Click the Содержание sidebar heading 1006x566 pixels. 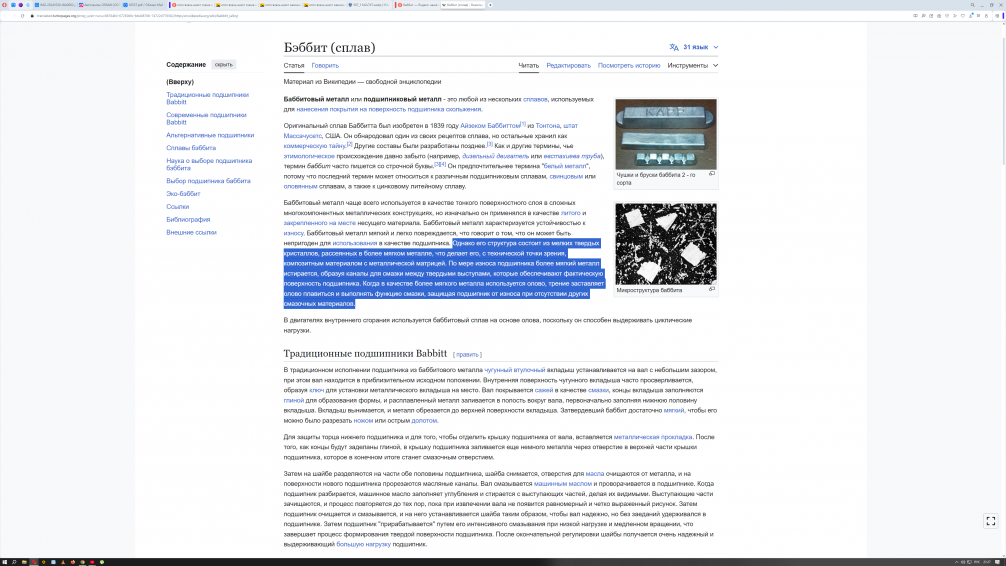[x=186, y=65]
